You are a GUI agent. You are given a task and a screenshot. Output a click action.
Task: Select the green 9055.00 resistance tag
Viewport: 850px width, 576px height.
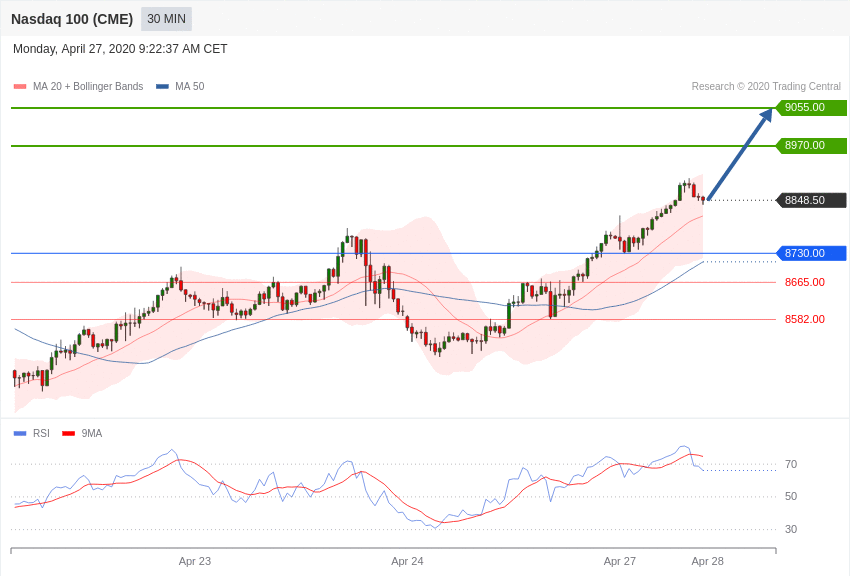pyautogui.click(x=811, y=107)
